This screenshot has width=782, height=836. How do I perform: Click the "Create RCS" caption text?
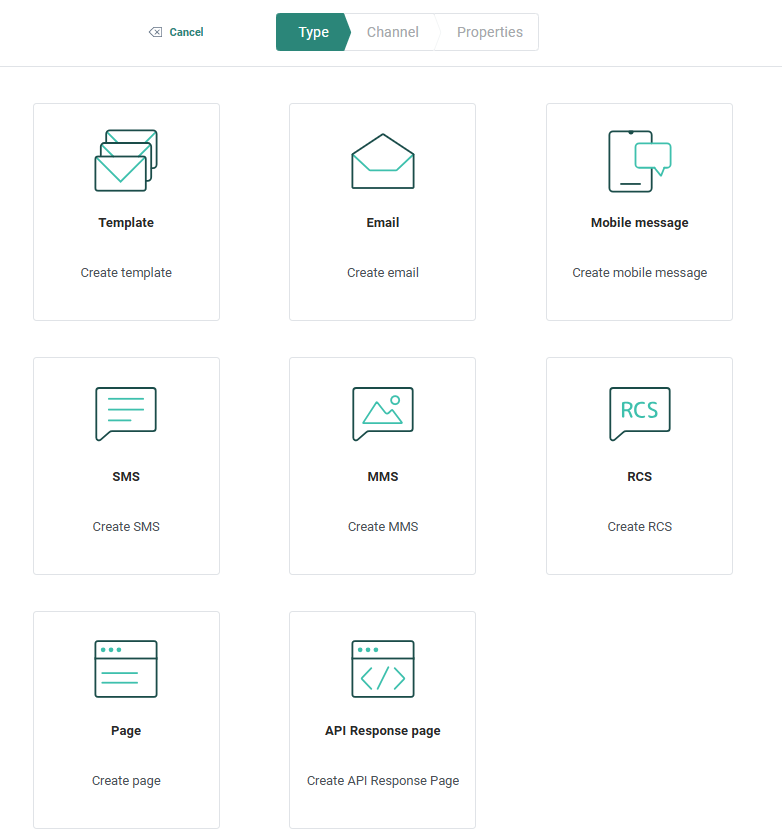click(x=639, y=527)
